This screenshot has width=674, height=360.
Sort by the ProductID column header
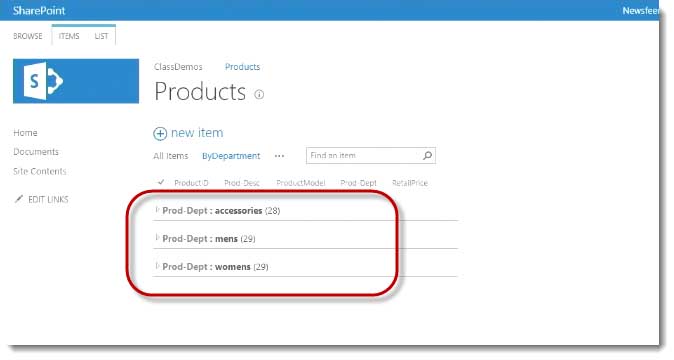191,183
